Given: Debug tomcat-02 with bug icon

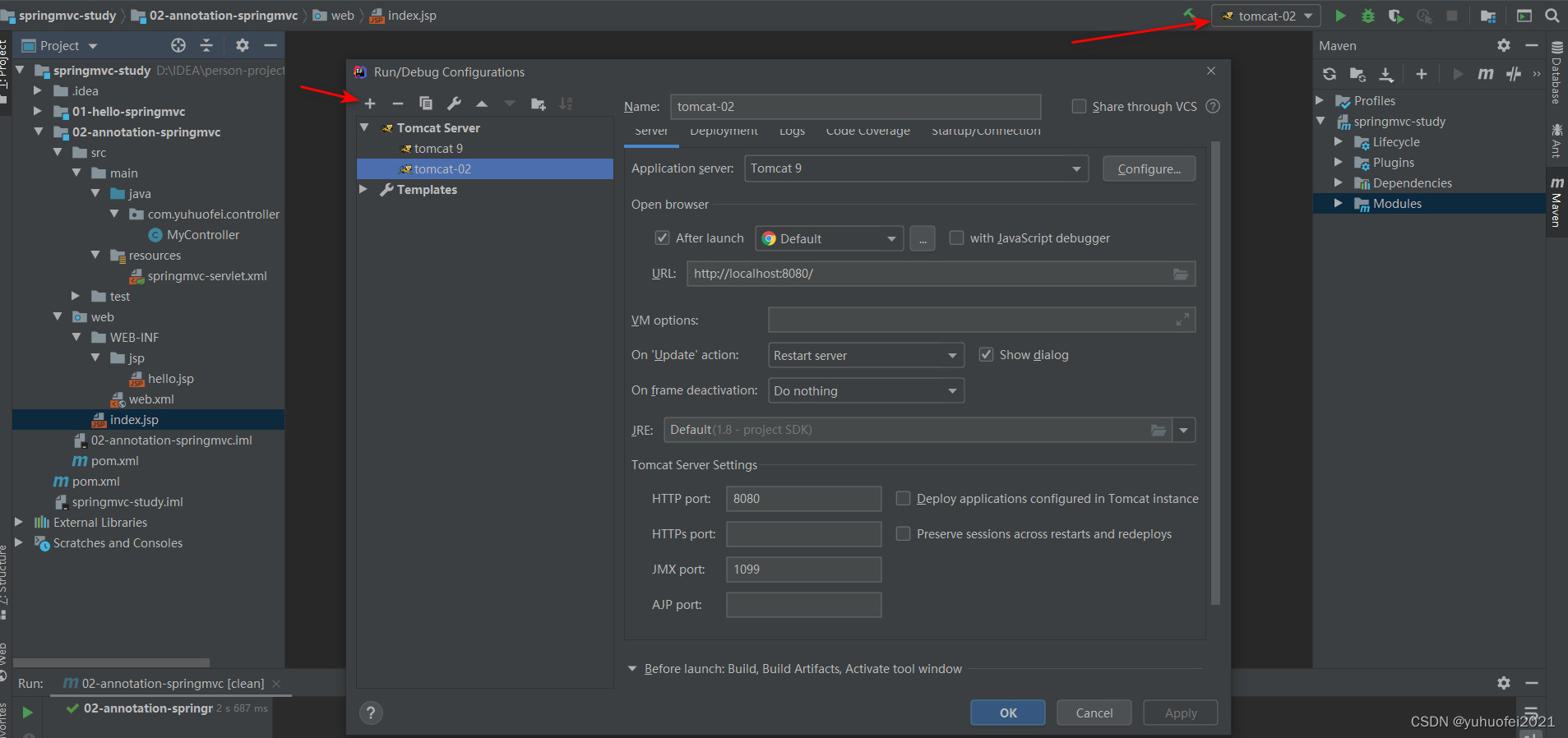Looking at the screenshot, I should click(x=1368, y=16).
